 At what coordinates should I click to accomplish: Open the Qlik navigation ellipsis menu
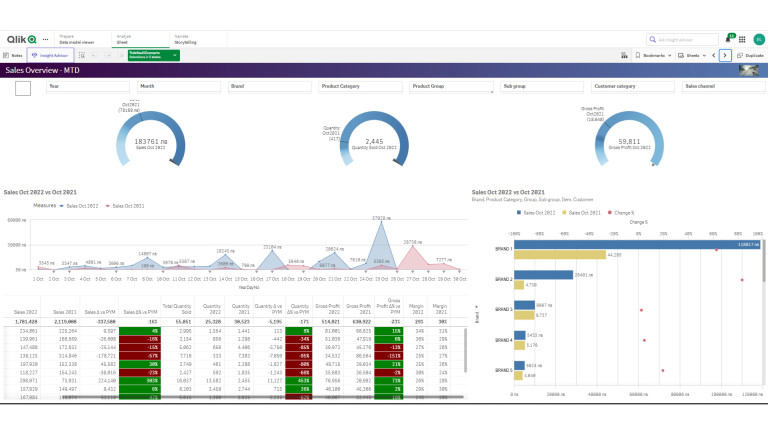tap(45, 39)
